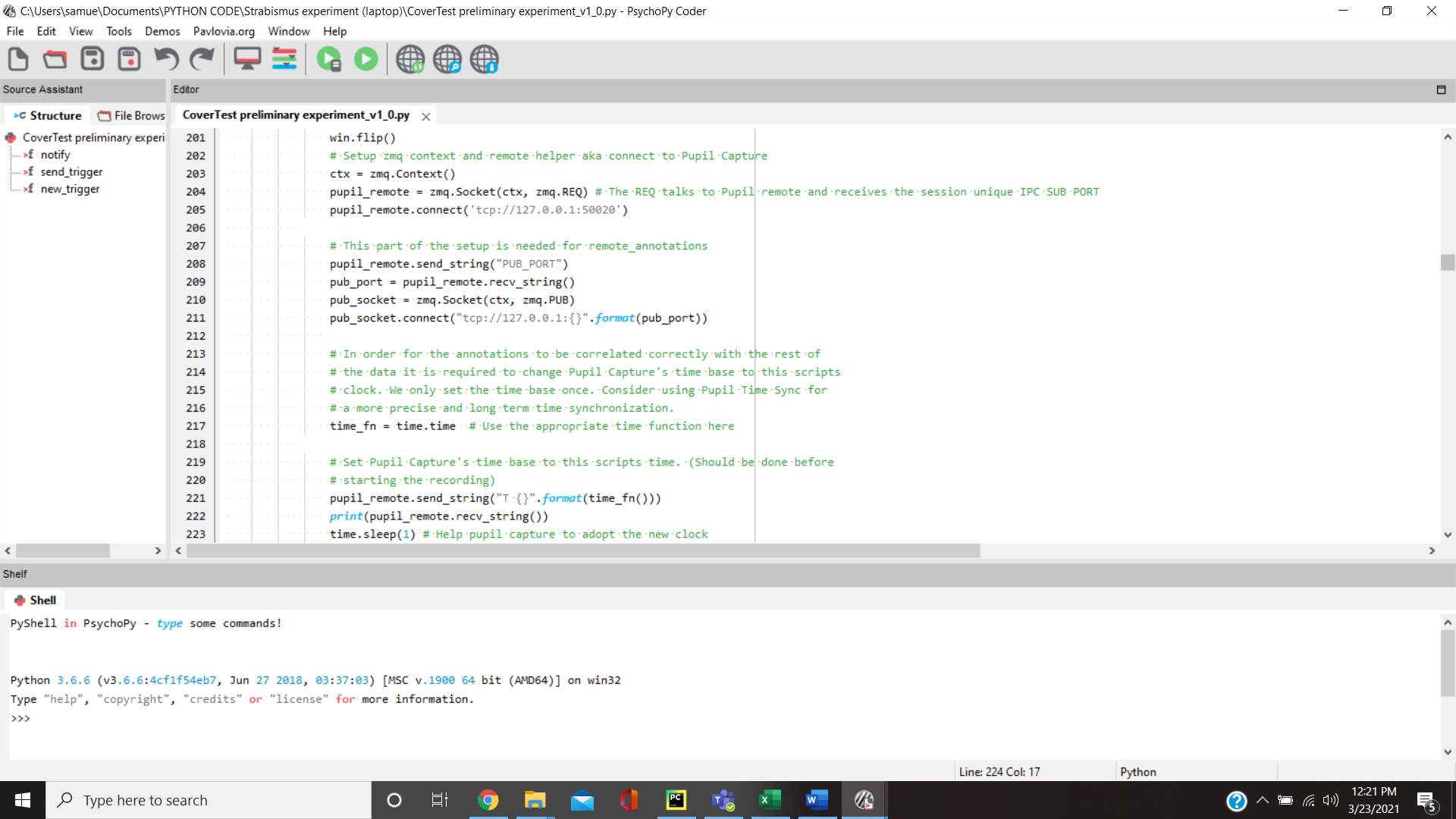Open Task View on taskbar
This screenshot has height=819, width=1456.
(x=440, y=800)
